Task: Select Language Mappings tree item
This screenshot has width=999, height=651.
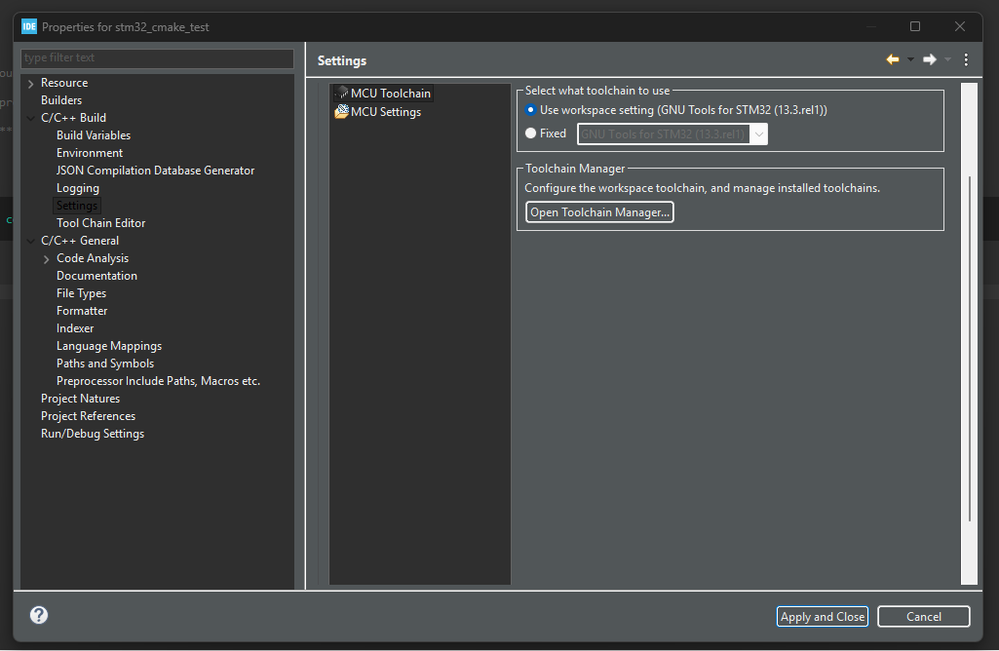Action: 109,346
